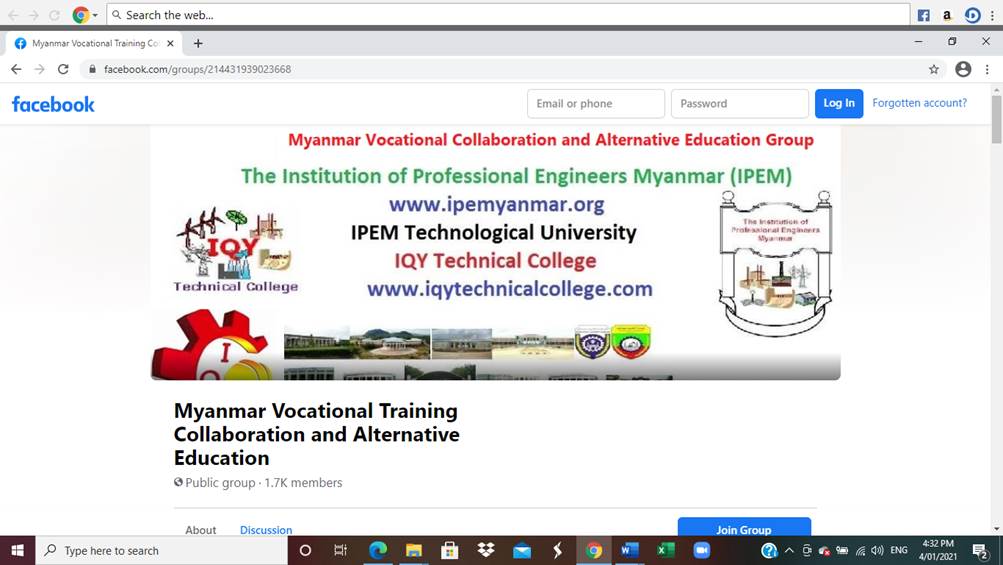1003x565 pixels.
Task: Switch to Excel on the taskbar
Action: [x=665, y=550]
